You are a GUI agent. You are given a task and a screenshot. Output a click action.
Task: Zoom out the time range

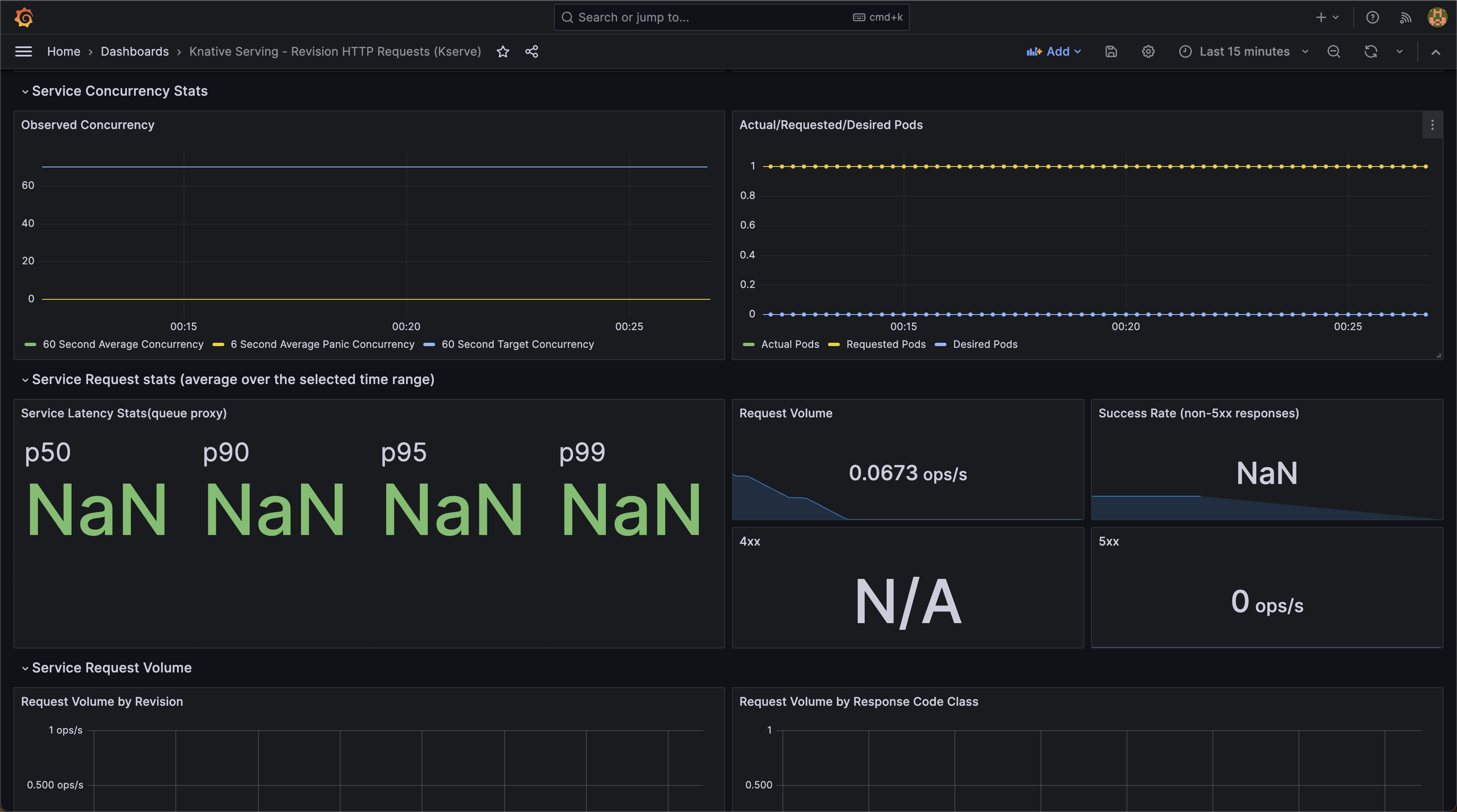[x=1334, y=51]
